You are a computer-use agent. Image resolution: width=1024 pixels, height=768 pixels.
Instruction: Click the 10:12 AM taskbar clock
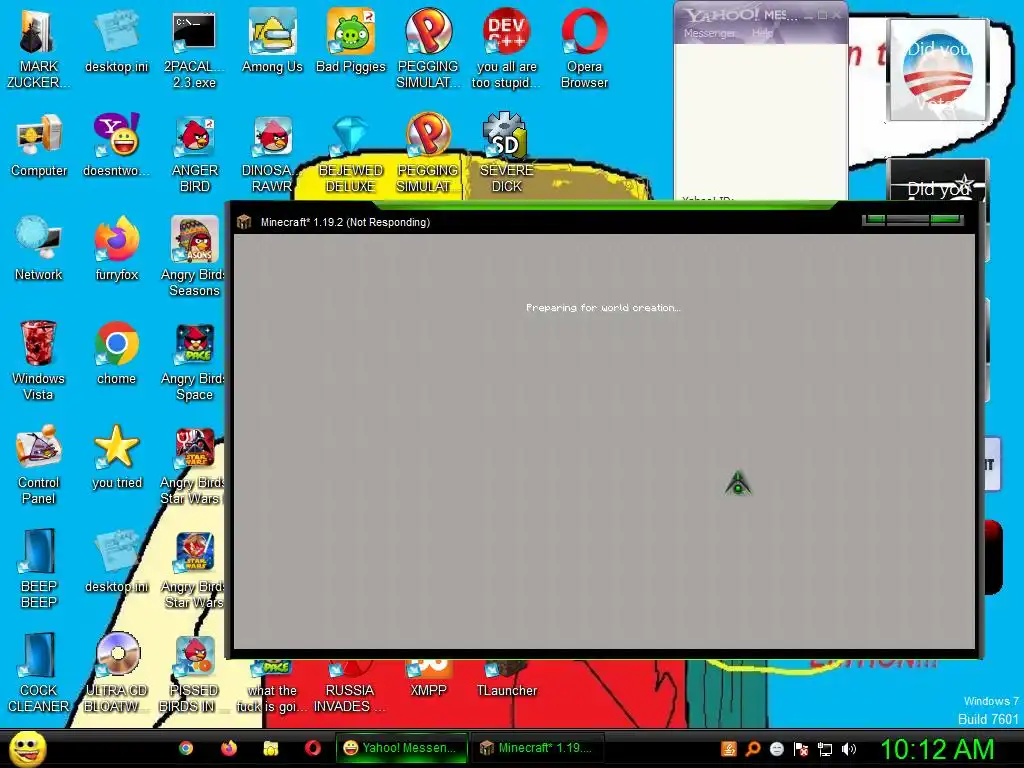(937, 749)
